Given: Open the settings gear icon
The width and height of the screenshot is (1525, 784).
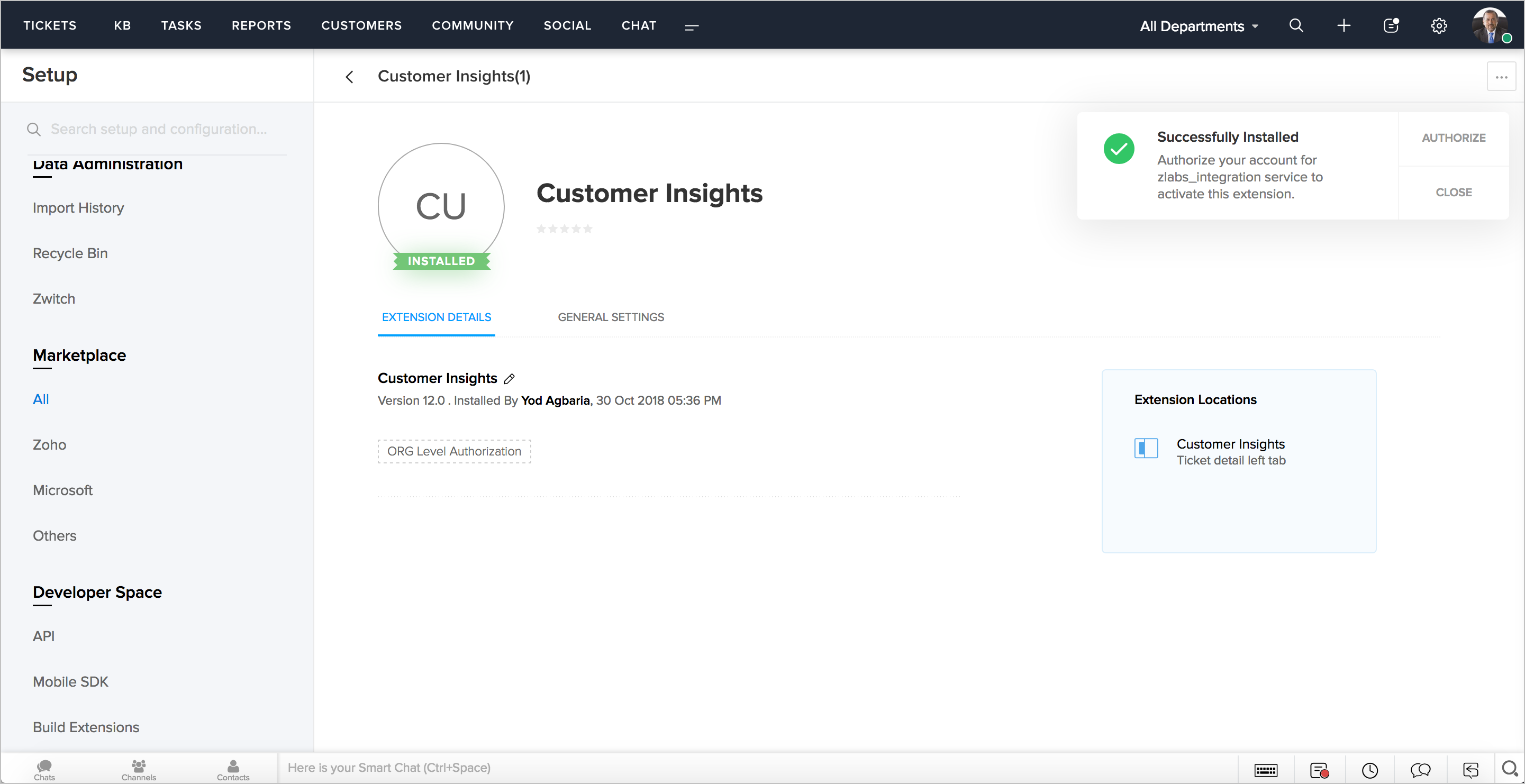Looking at the screenshot, I should [x=1439, y=25].
